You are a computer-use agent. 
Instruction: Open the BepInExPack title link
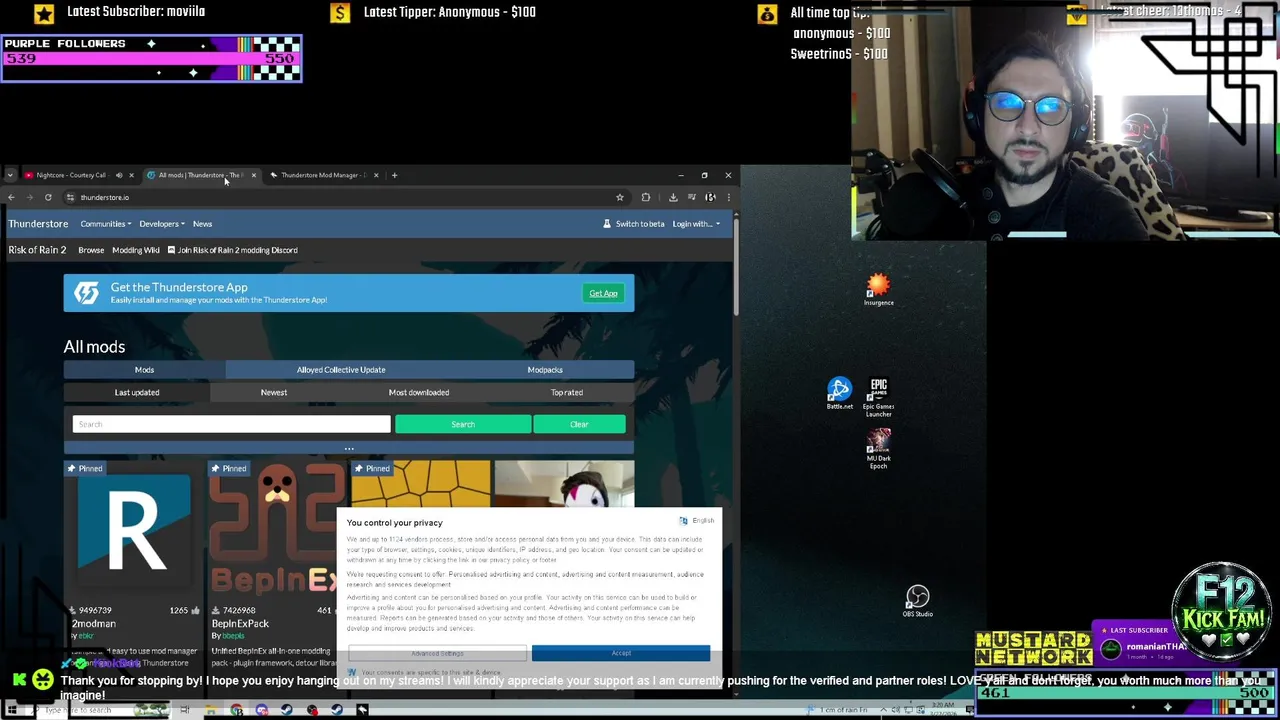pos(240,624)
